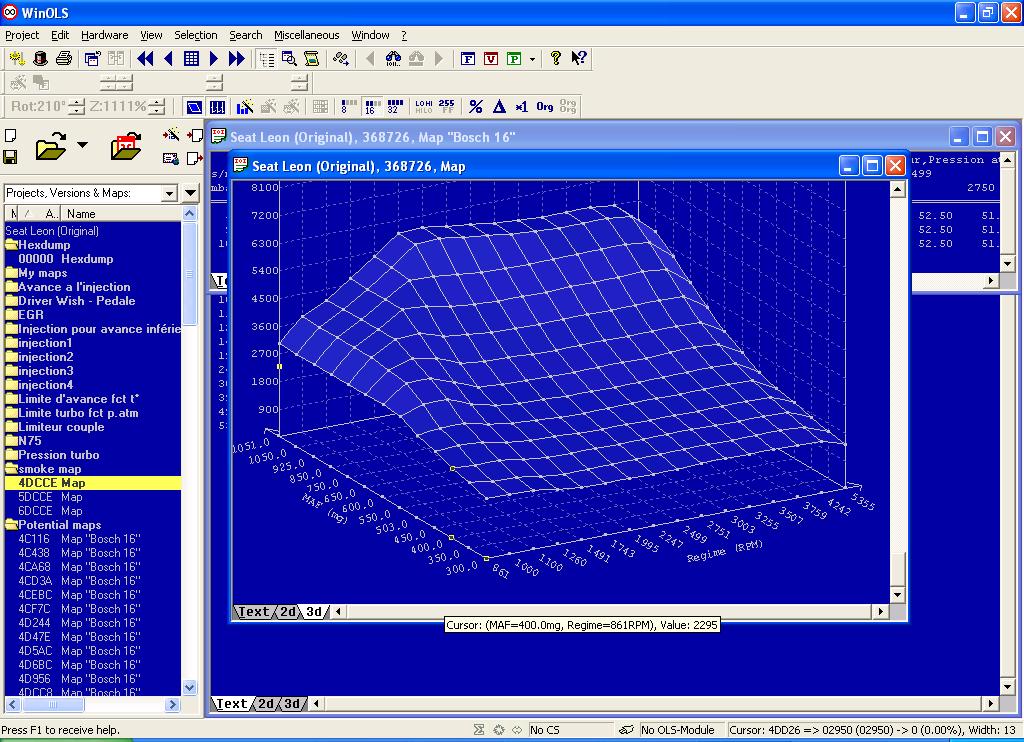The image size is (1024, 742).
Task: Collapse the Potential maps folder
Action: 11,524
